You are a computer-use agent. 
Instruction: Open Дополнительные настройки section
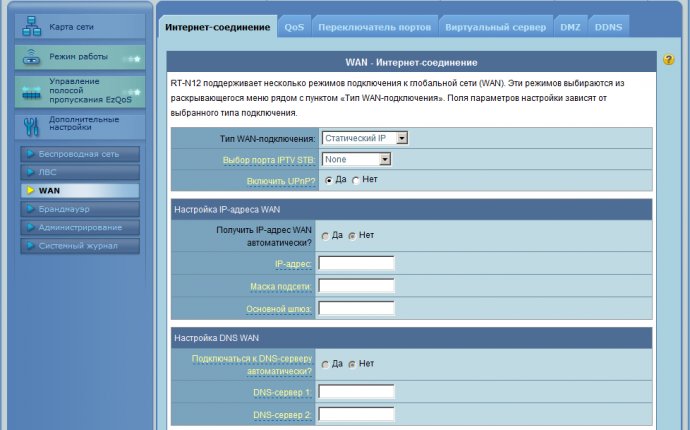click(x=80, y=126)
